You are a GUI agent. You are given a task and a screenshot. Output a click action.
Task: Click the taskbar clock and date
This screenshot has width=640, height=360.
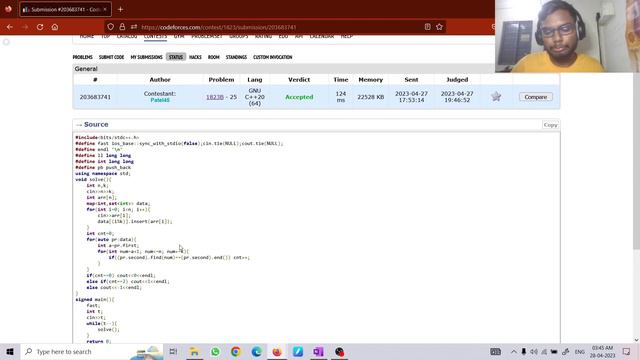(602, 351)
